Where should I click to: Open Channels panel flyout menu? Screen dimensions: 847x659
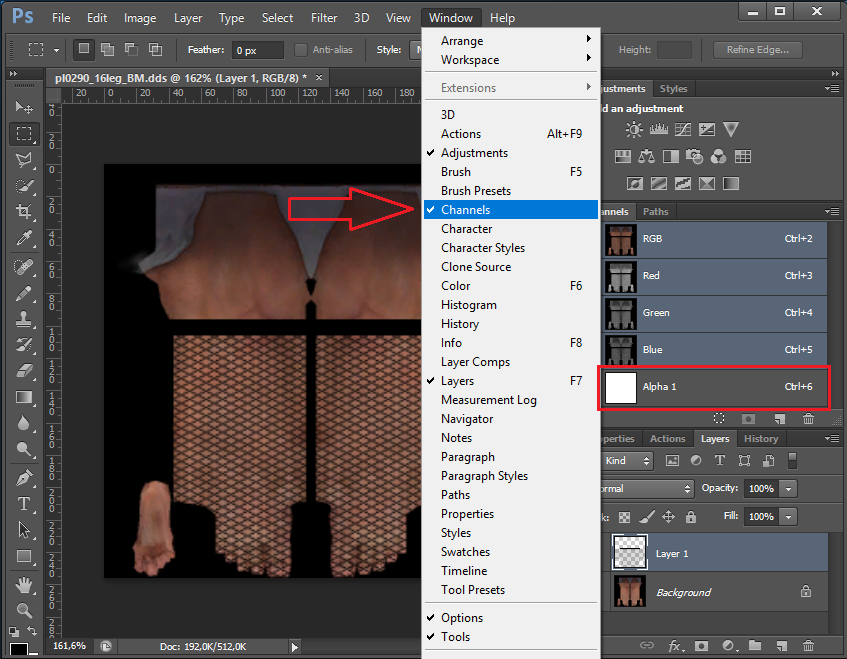tap(832, 212)
